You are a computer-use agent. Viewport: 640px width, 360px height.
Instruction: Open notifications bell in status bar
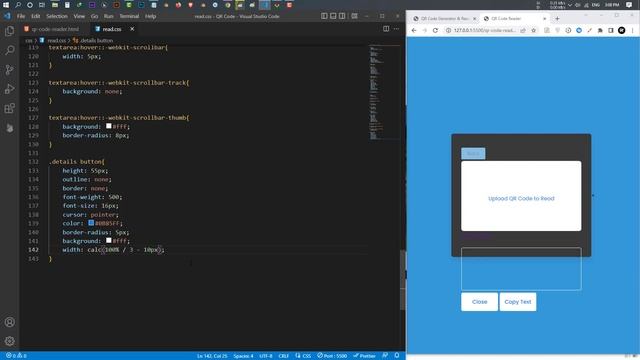coord(397,356)
